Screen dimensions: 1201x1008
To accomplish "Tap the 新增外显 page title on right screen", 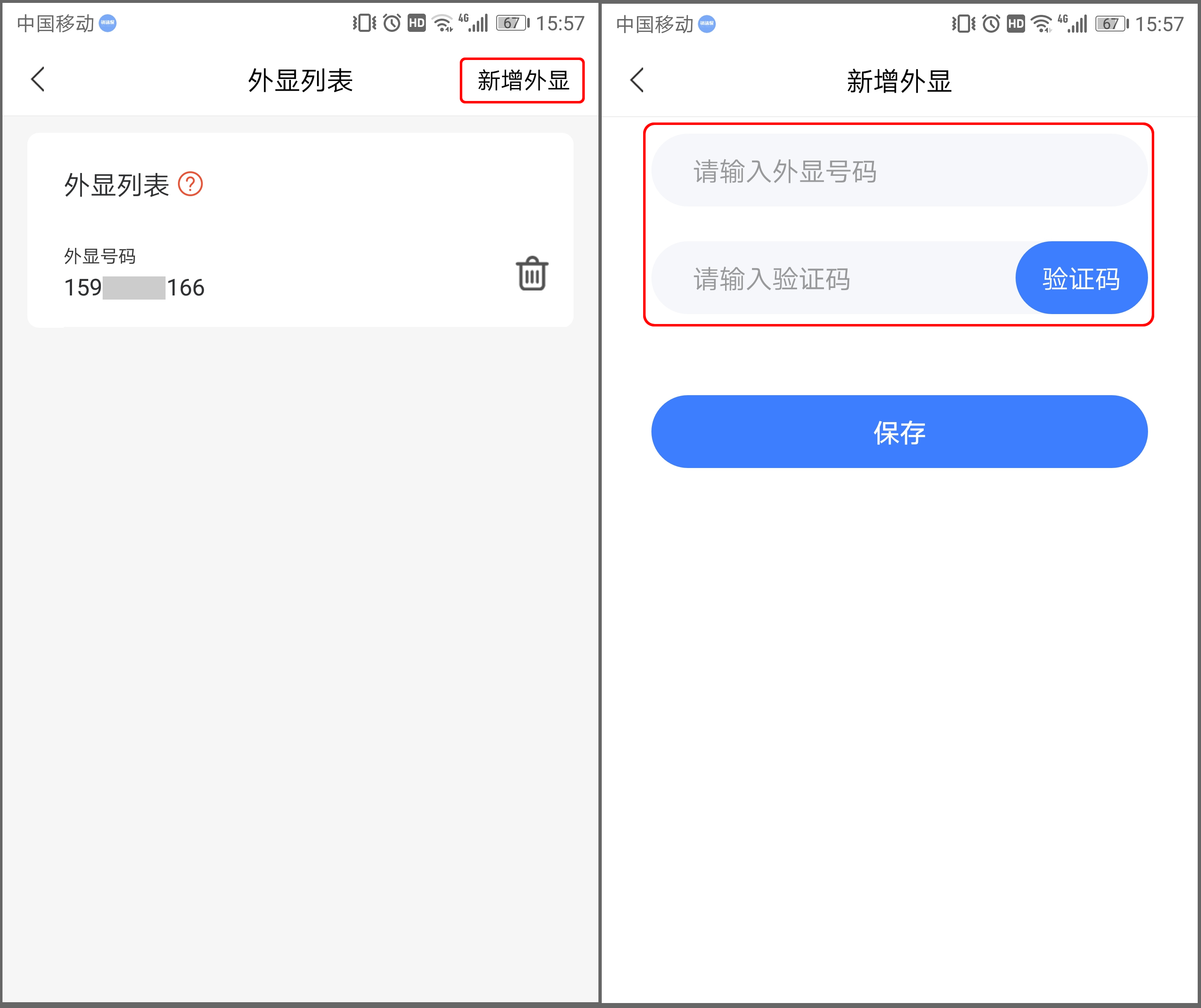I will [x=899, y=81].
